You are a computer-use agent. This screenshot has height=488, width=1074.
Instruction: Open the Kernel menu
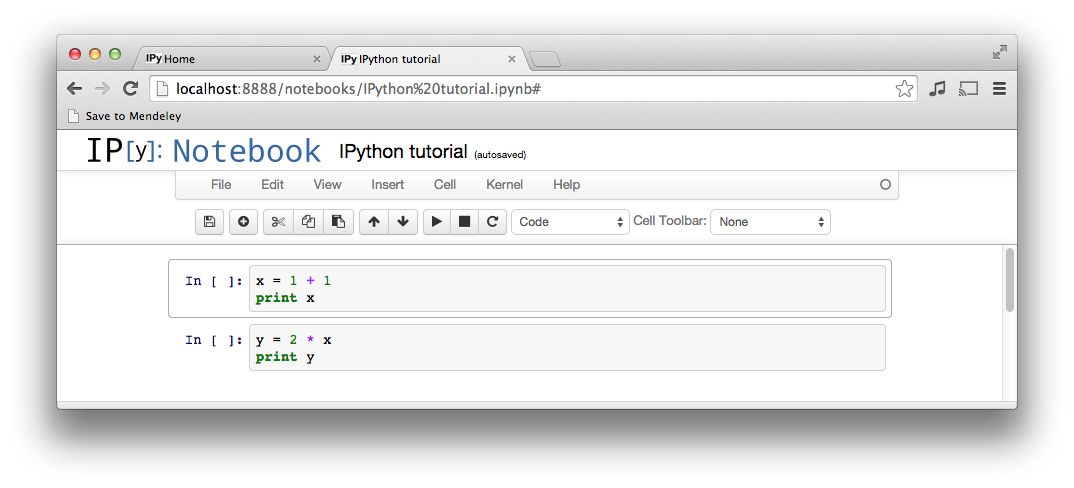(504, 185)
